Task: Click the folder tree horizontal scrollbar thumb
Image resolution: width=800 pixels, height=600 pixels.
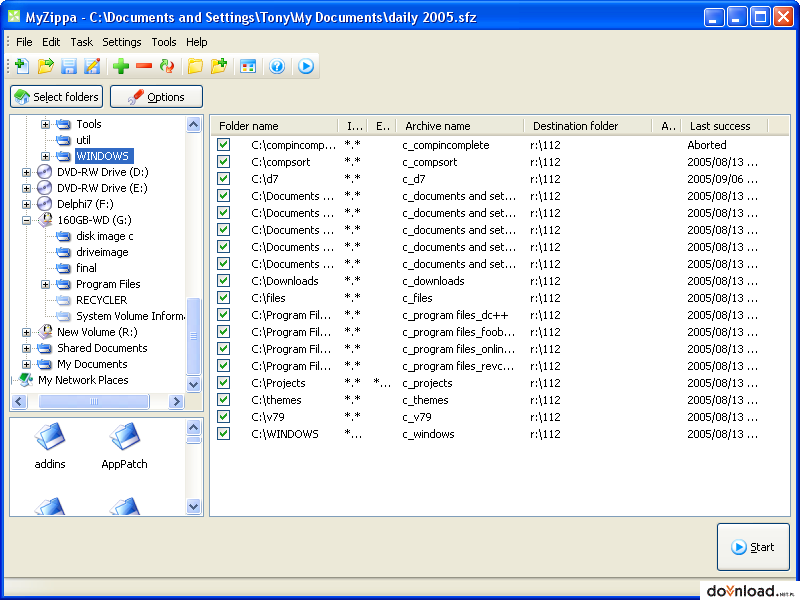Action: coord(94,402)
